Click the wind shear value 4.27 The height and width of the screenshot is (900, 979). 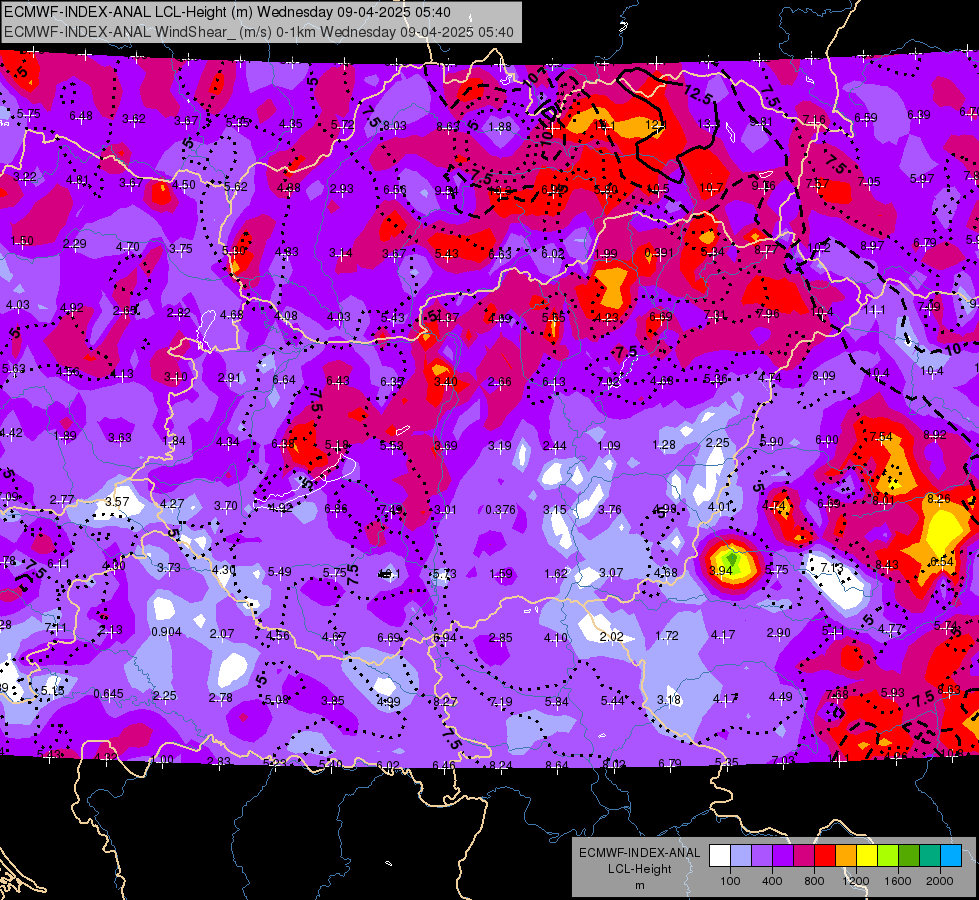pyautogui.click(x=172, y=504)
